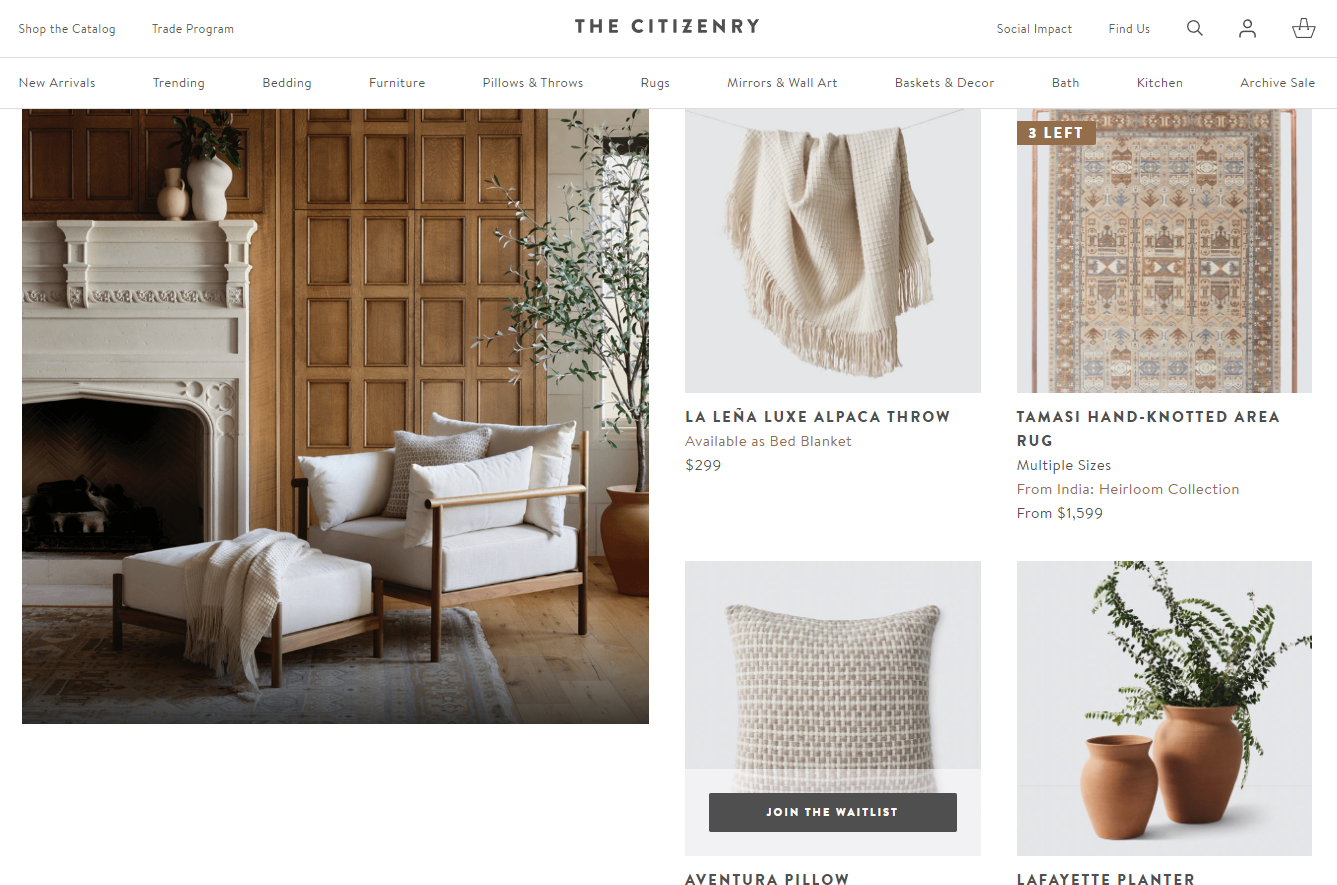Click the alpaca throw product photo
The width and height of the screenshot is (1337, 885).
833,251
